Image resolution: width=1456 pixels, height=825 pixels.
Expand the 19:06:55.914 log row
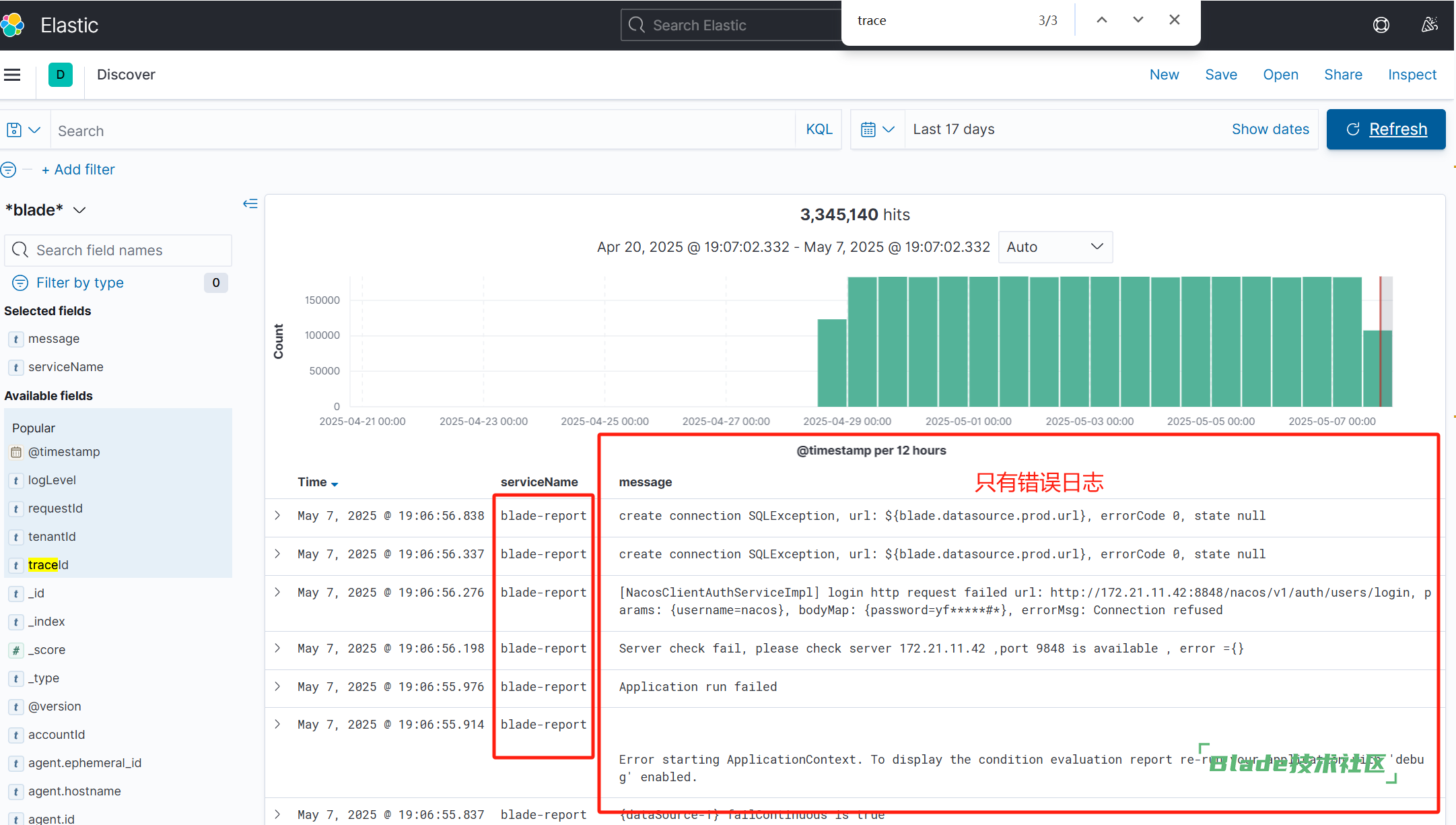coord(277,725)
